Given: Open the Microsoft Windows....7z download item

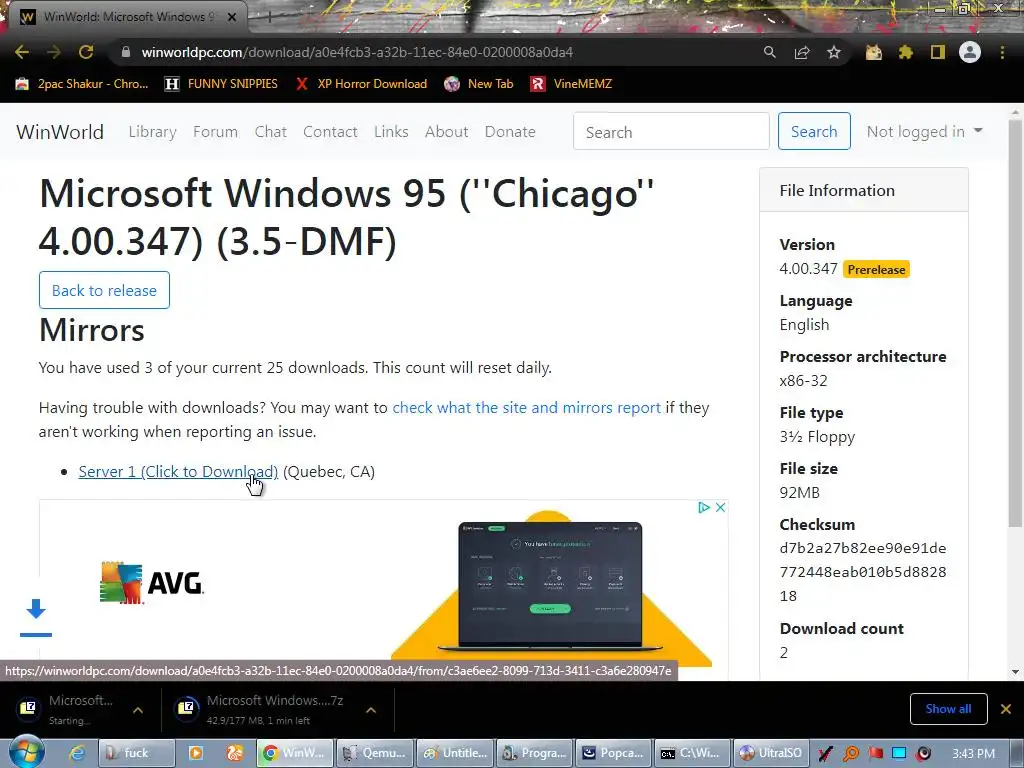Looking at the screenshot, I should [x=260, y=709].
